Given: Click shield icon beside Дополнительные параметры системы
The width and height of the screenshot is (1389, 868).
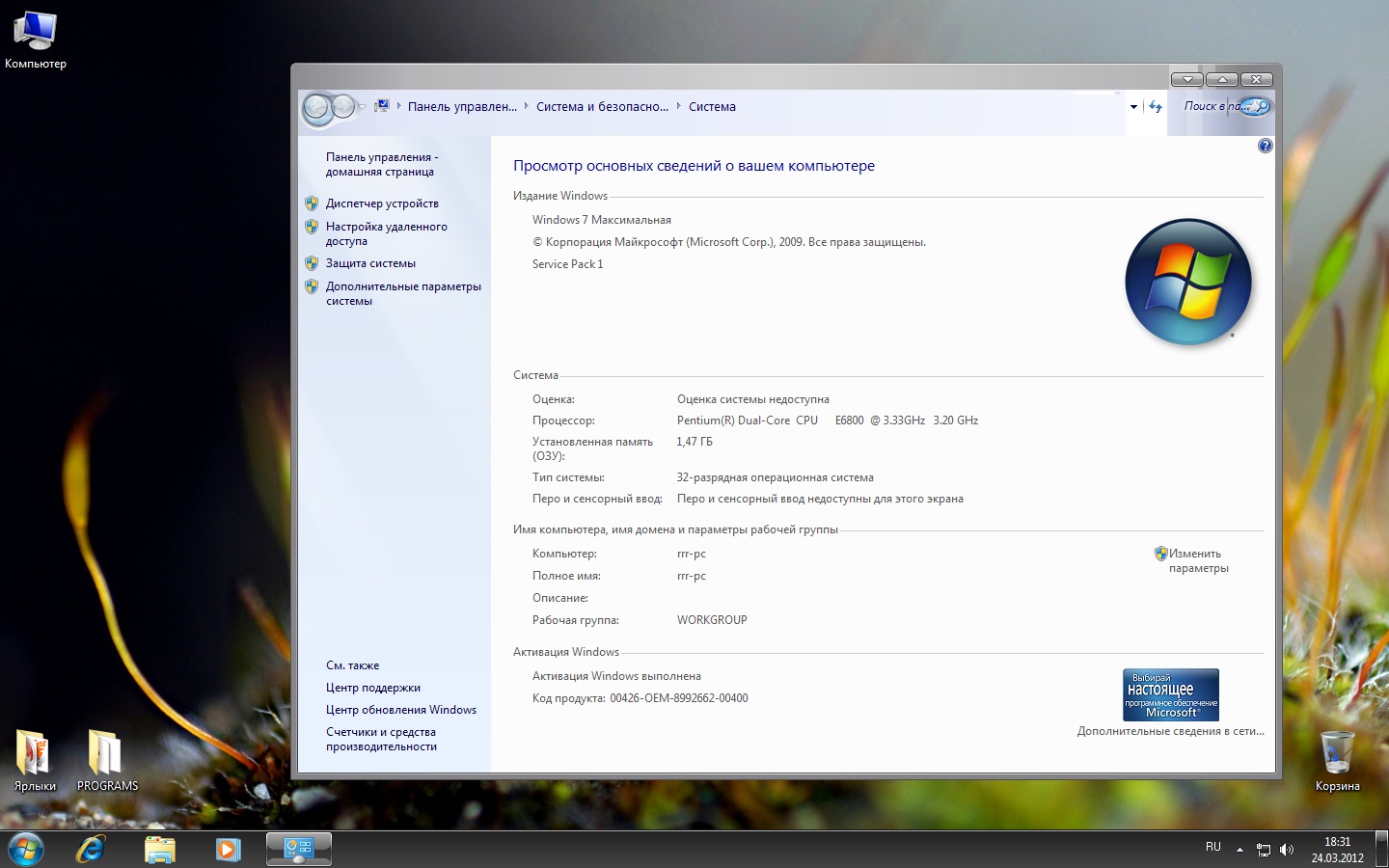Looking at the screenshot, I should coord(312,286).
